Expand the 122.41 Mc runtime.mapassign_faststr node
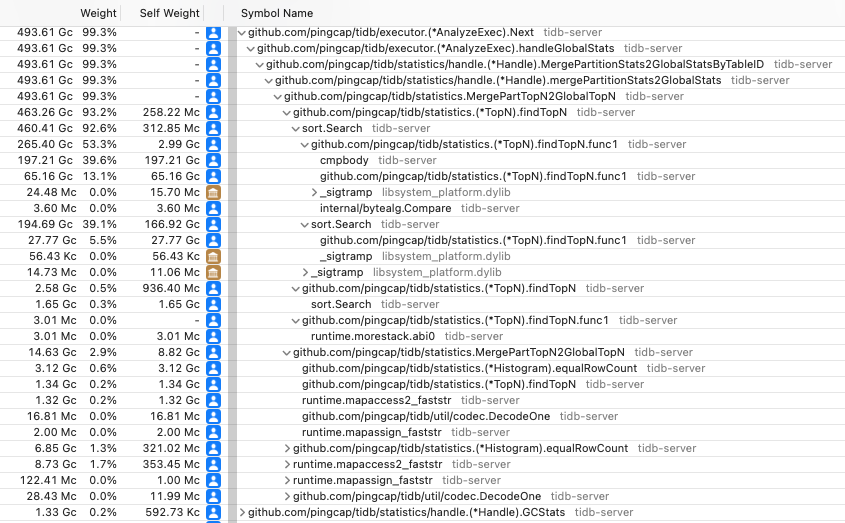This screenshot has height=523, width=845. 287,480
